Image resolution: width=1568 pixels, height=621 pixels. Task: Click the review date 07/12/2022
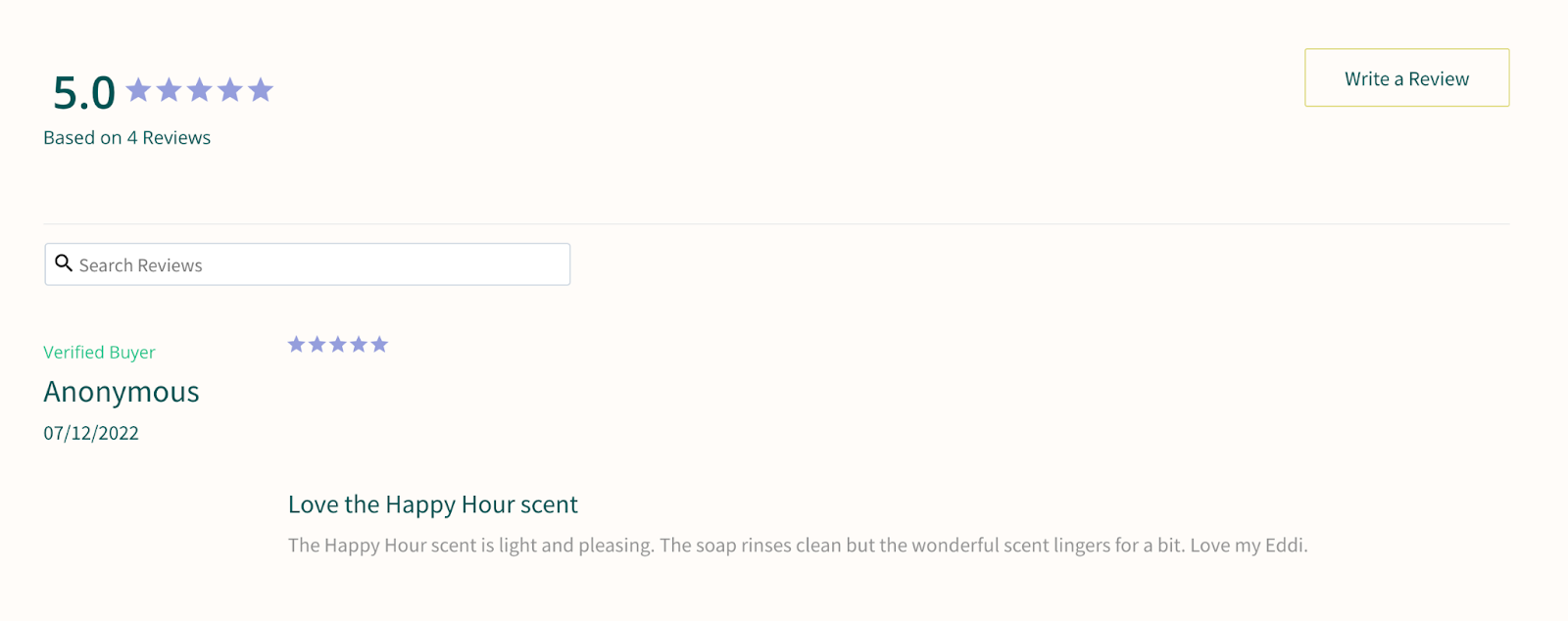click(91, 433)
